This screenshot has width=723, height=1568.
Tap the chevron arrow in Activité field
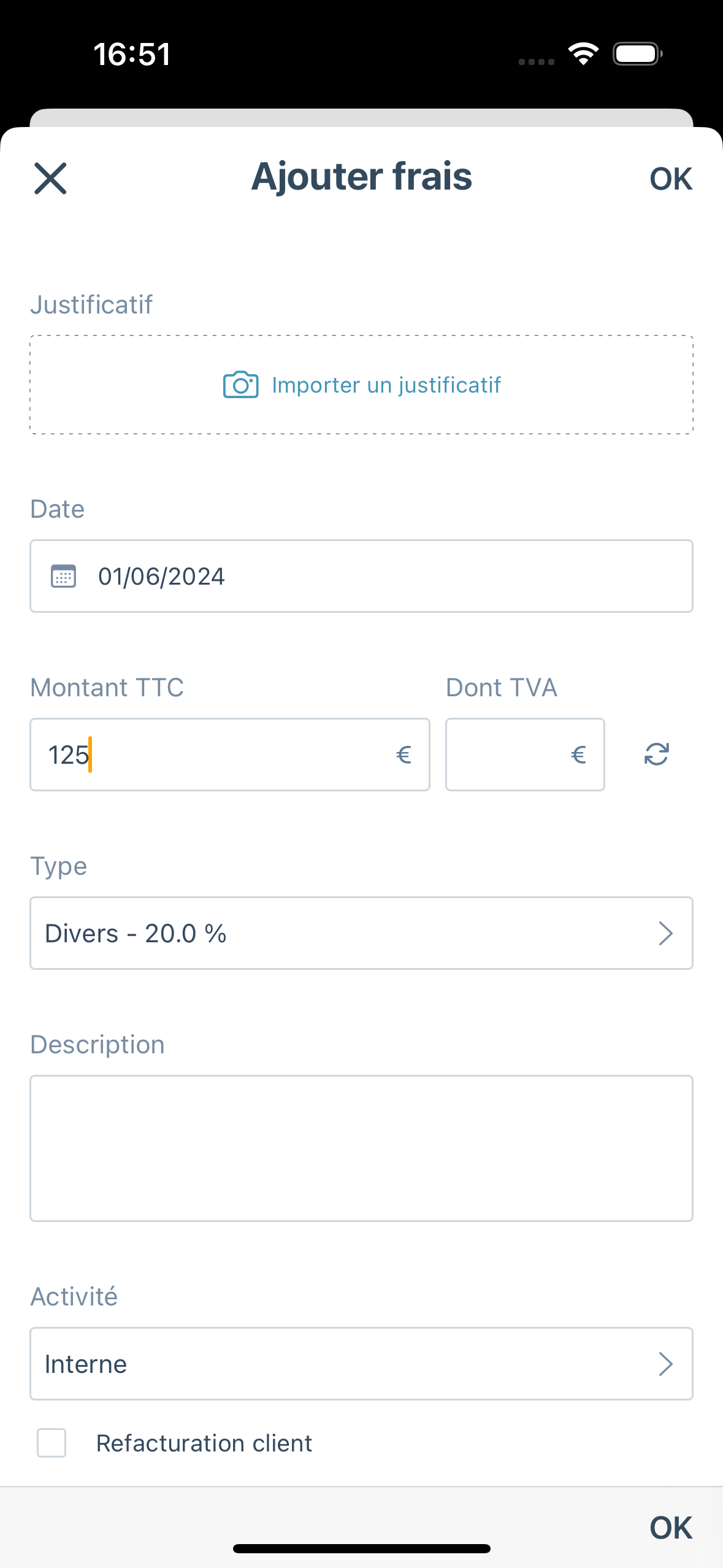(x=666, y=1364)
